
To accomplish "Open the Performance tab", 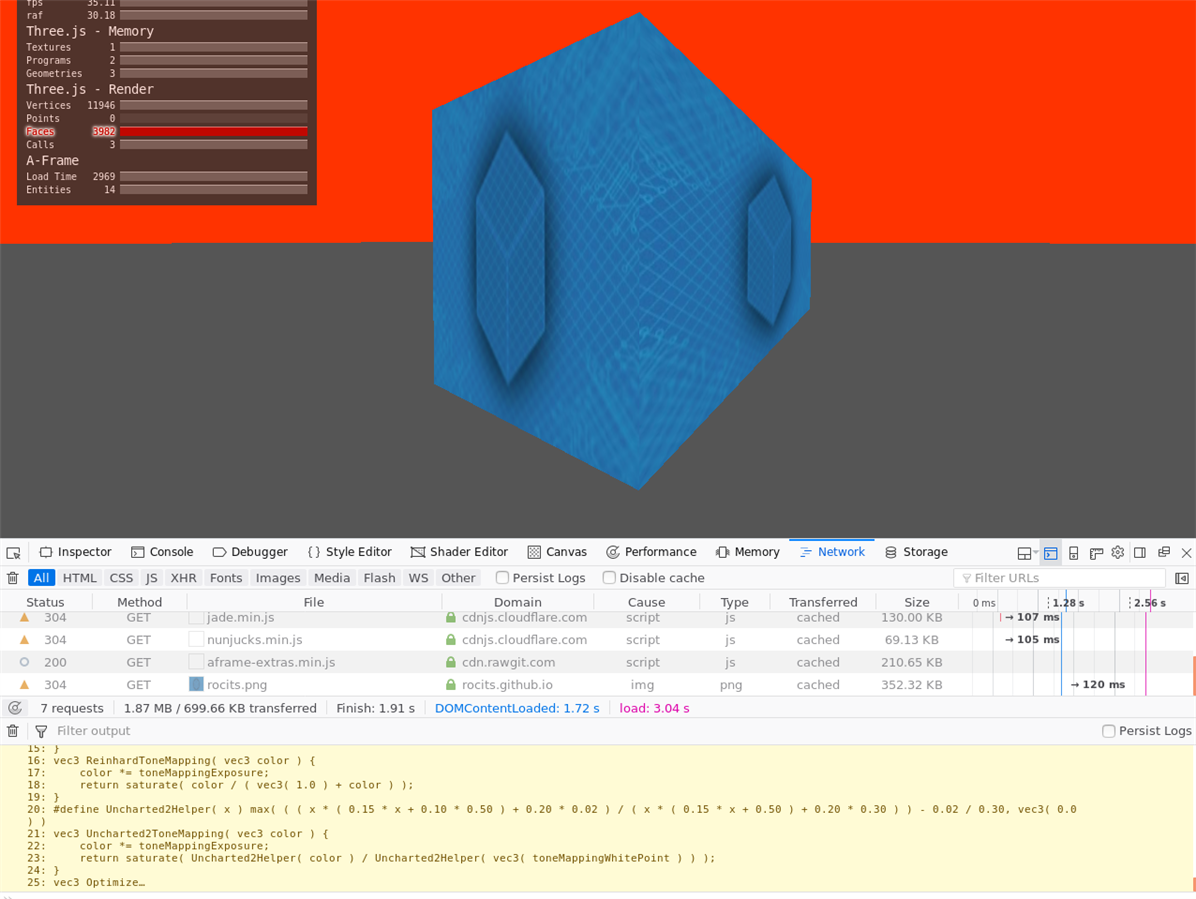I will 651,552.
